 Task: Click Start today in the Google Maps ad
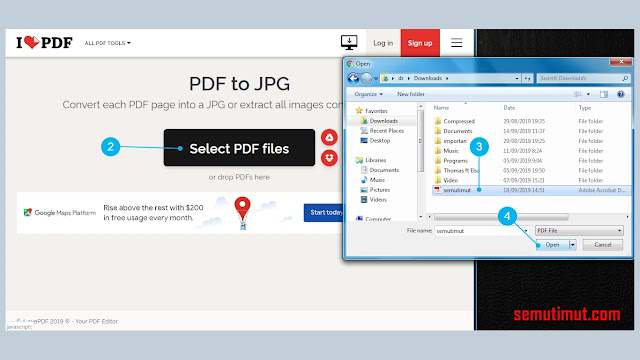324,213
